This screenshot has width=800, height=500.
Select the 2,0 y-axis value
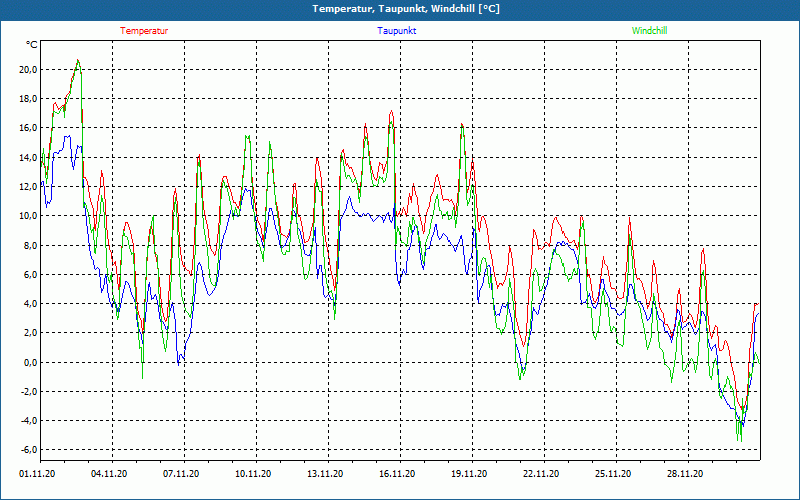pyautogui.click(x=30, y=333)
